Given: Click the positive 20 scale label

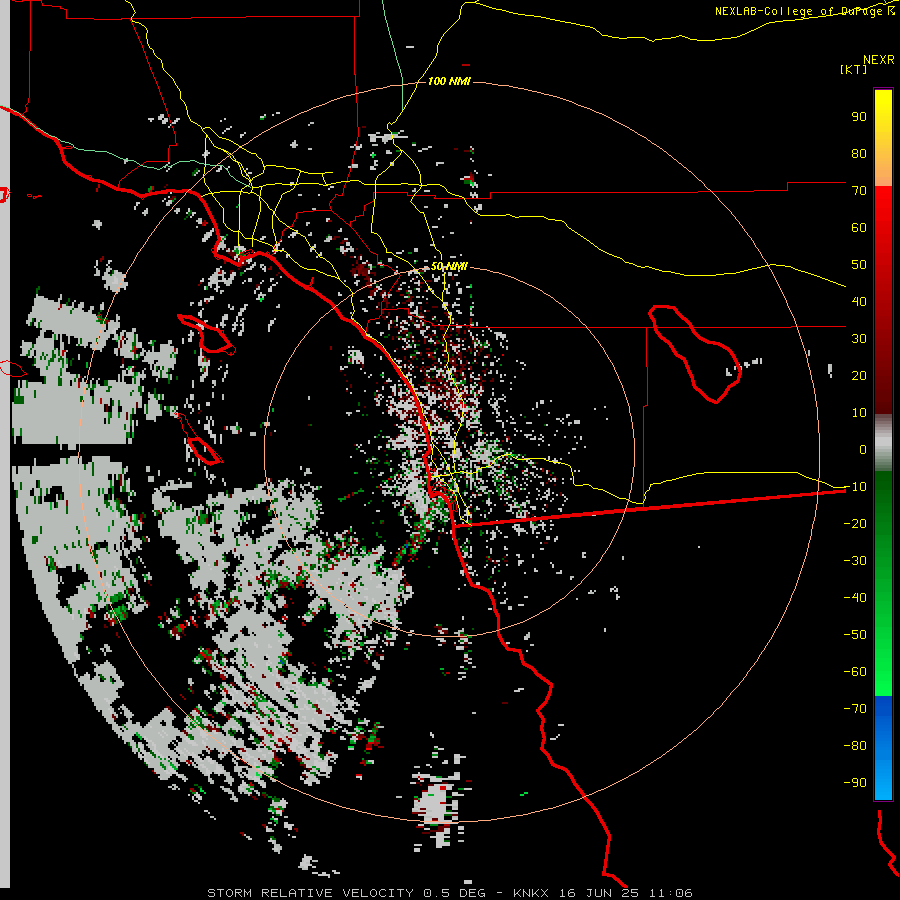Looking at the screenshot, I should click(859, 375).
